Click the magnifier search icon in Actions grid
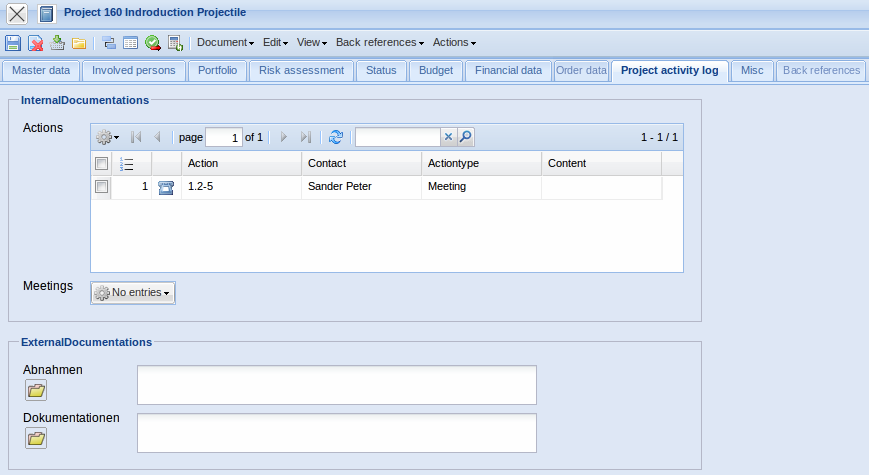The height and width of the screenshot is (475, 869). (465, 137)
